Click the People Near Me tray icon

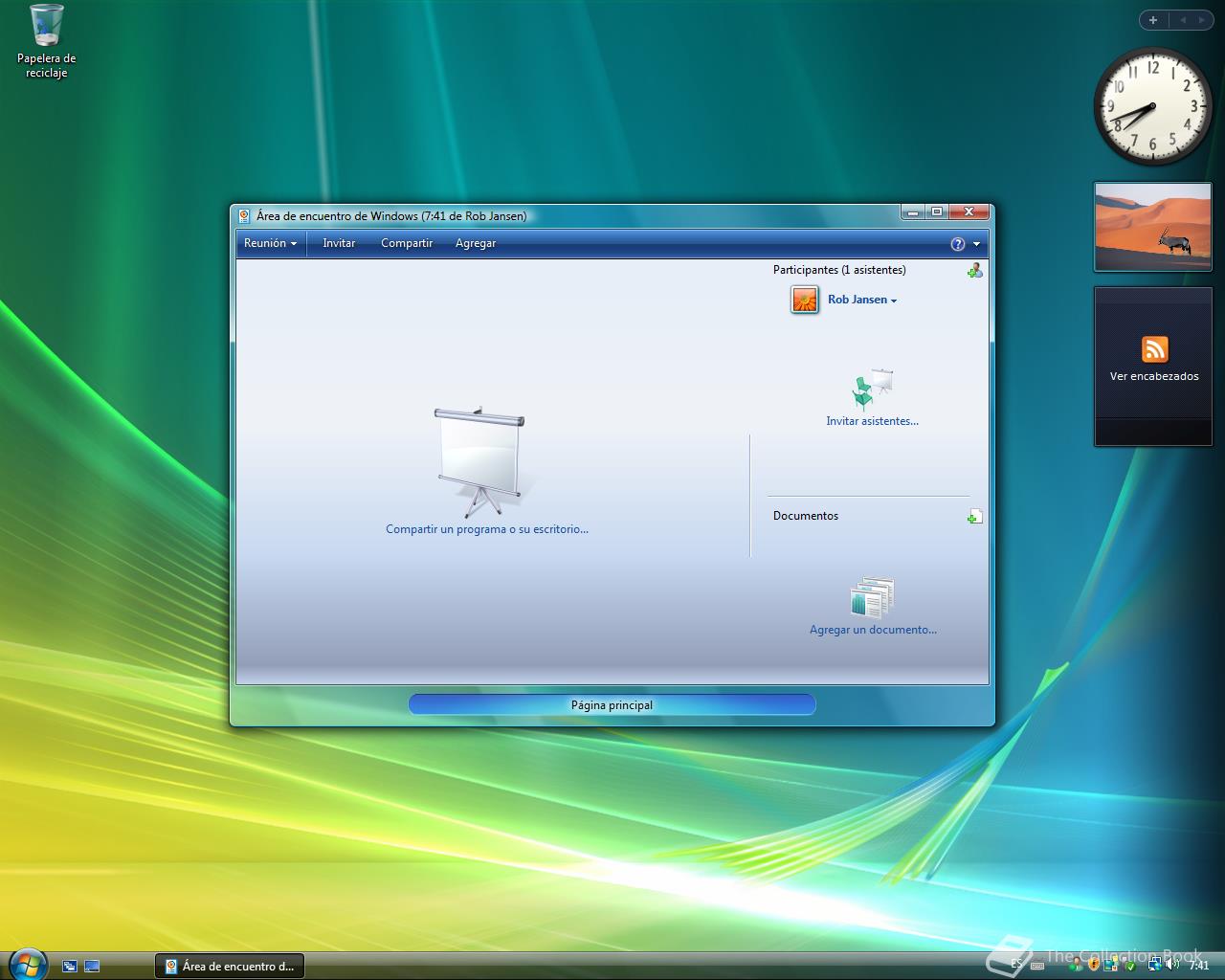point(1077,965)
